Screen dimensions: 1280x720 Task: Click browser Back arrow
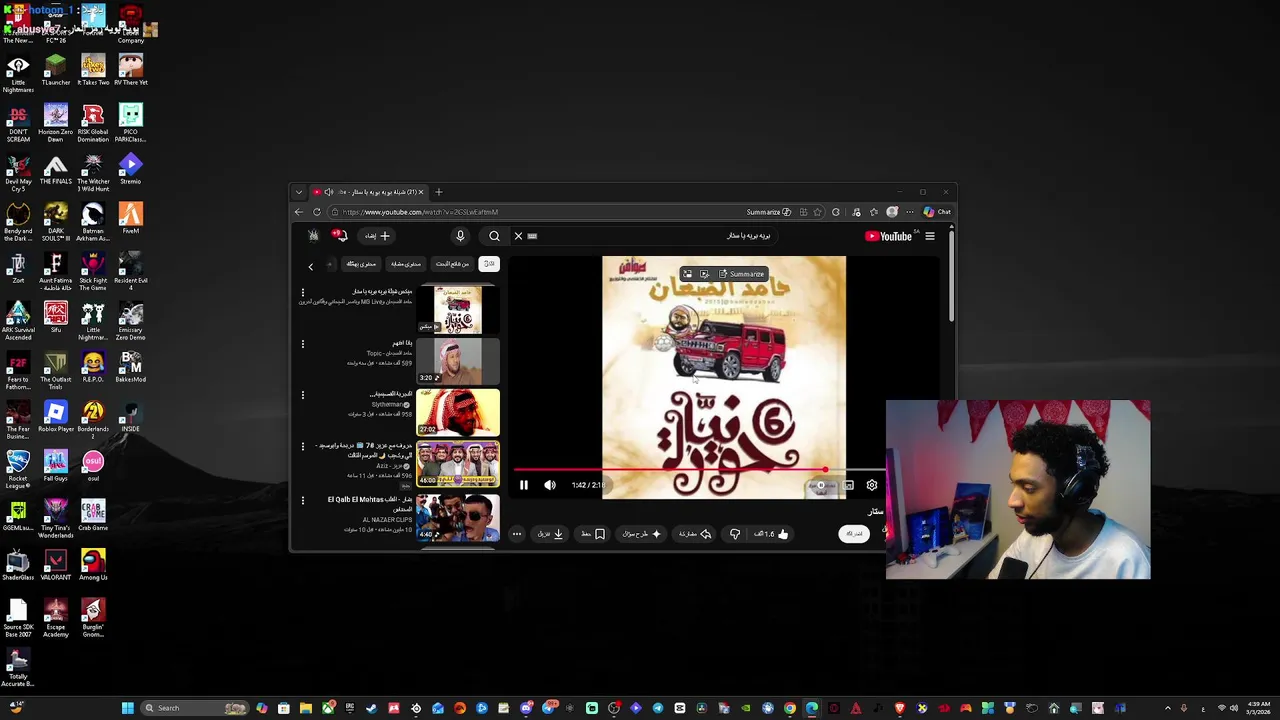pyautogui.click(x=298, y=212)
